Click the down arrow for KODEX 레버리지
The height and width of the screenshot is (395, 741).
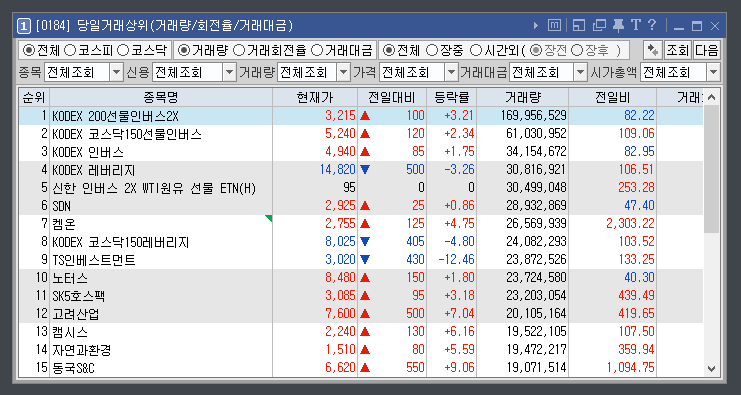[x=365, y=170]
